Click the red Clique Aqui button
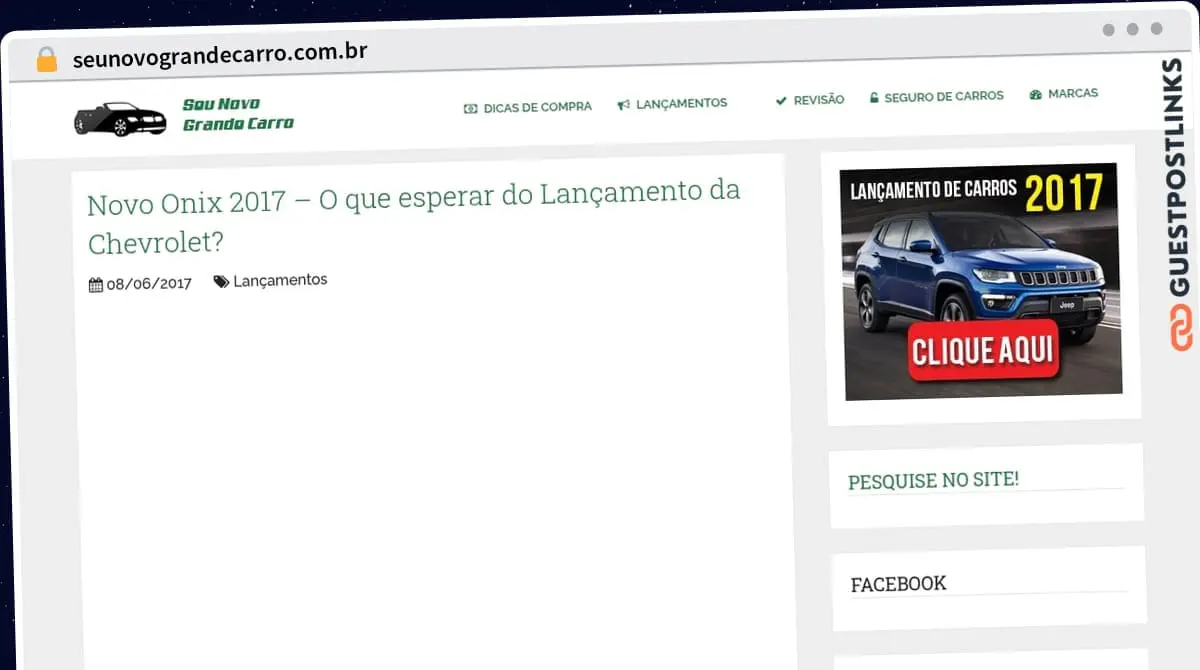Screen dimensions: 1200x670 (984, 350)
